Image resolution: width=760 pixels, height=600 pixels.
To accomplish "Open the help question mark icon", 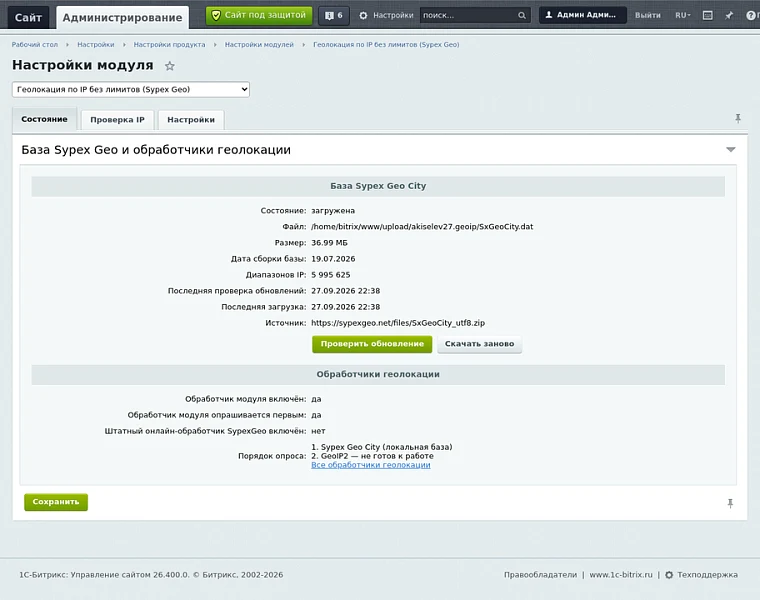I will [750, 16].
